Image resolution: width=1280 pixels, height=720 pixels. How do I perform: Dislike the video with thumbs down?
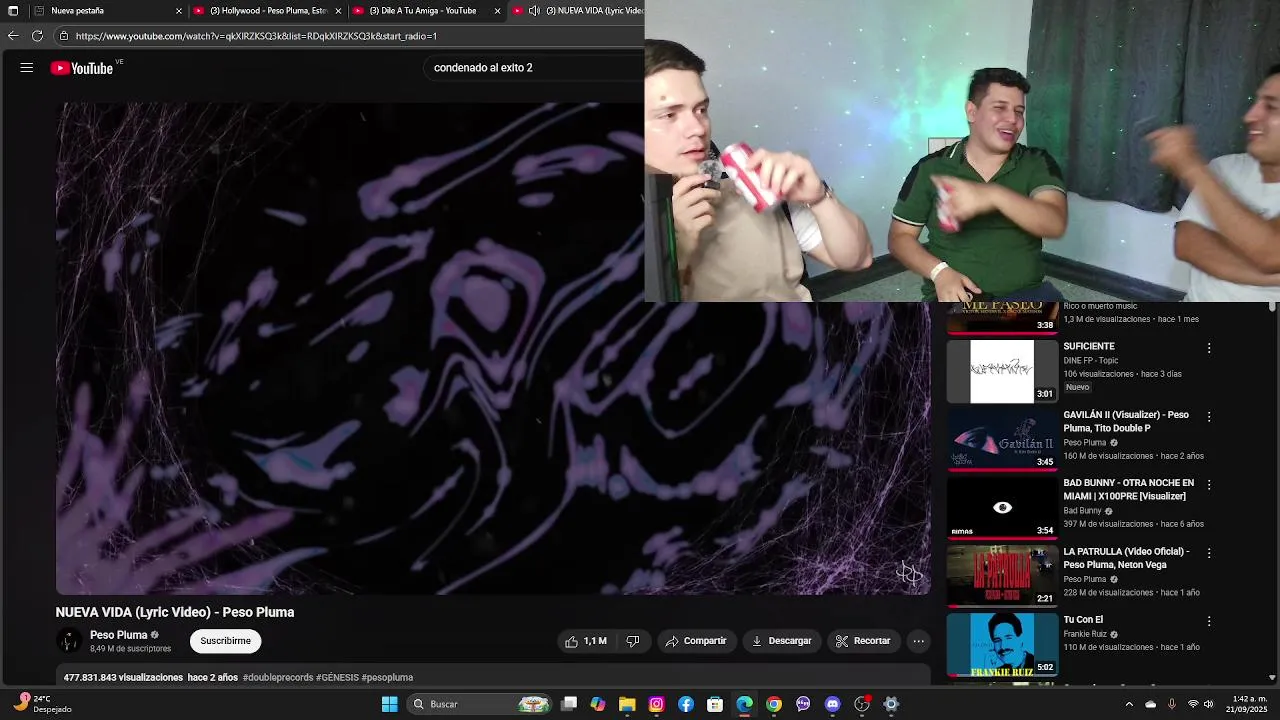(632, 641)
